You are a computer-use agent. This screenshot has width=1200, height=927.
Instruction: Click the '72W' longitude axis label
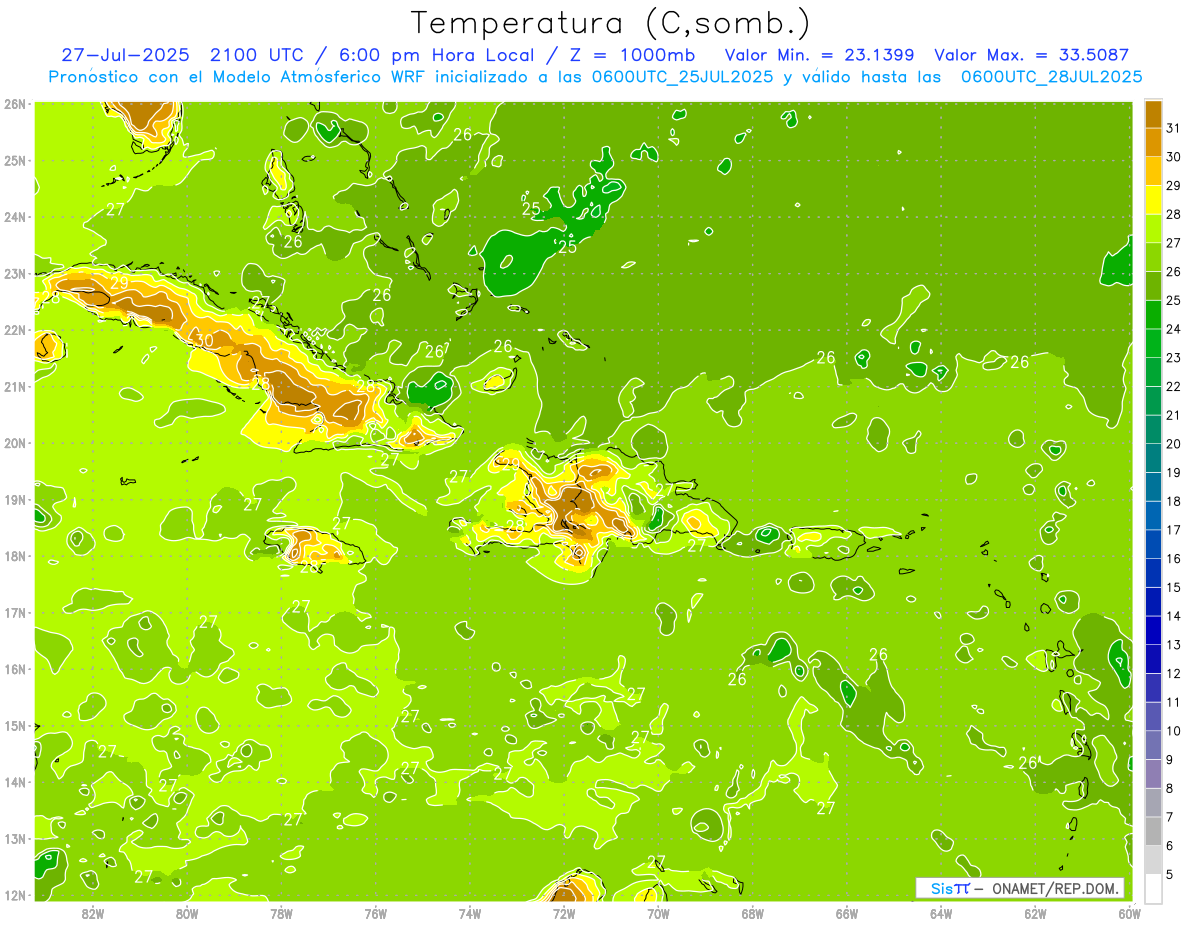click(564, 913)
